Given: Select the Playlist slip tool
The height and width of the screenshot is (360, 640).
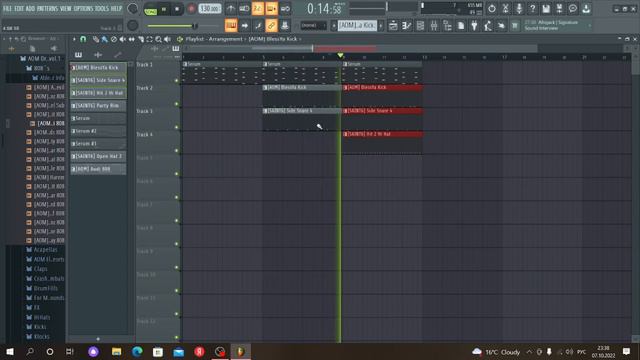Looking at the screenshot, I should 131,39.
